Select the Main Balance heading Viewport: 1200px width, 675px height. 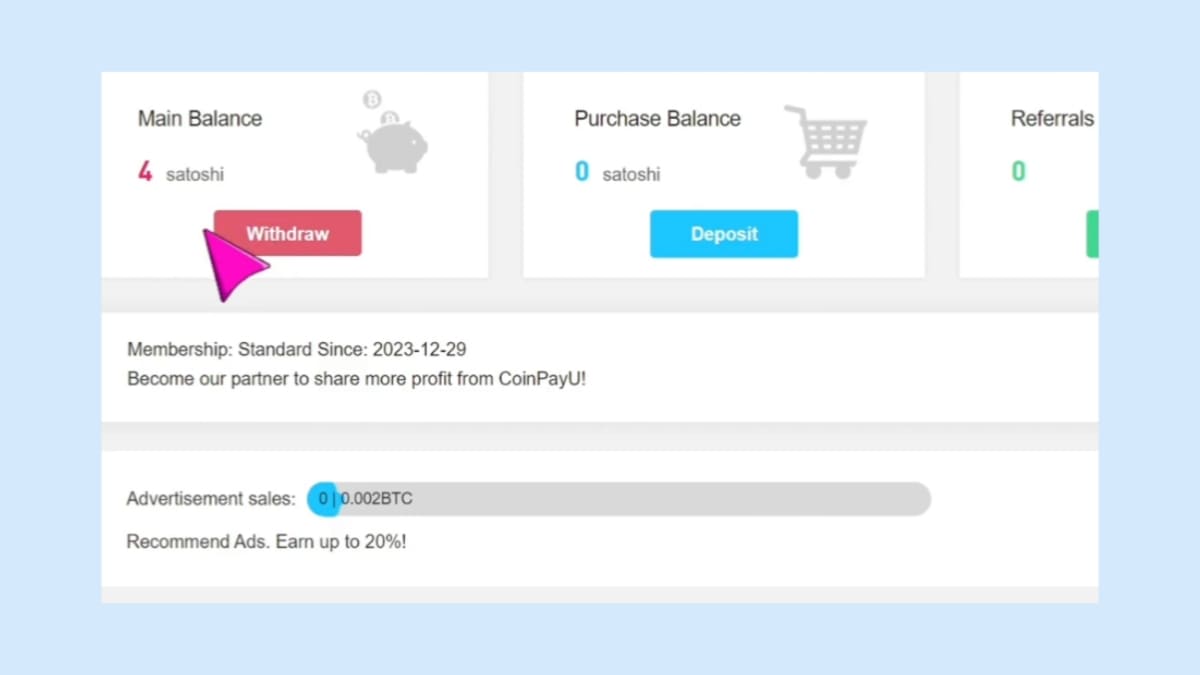200,118
